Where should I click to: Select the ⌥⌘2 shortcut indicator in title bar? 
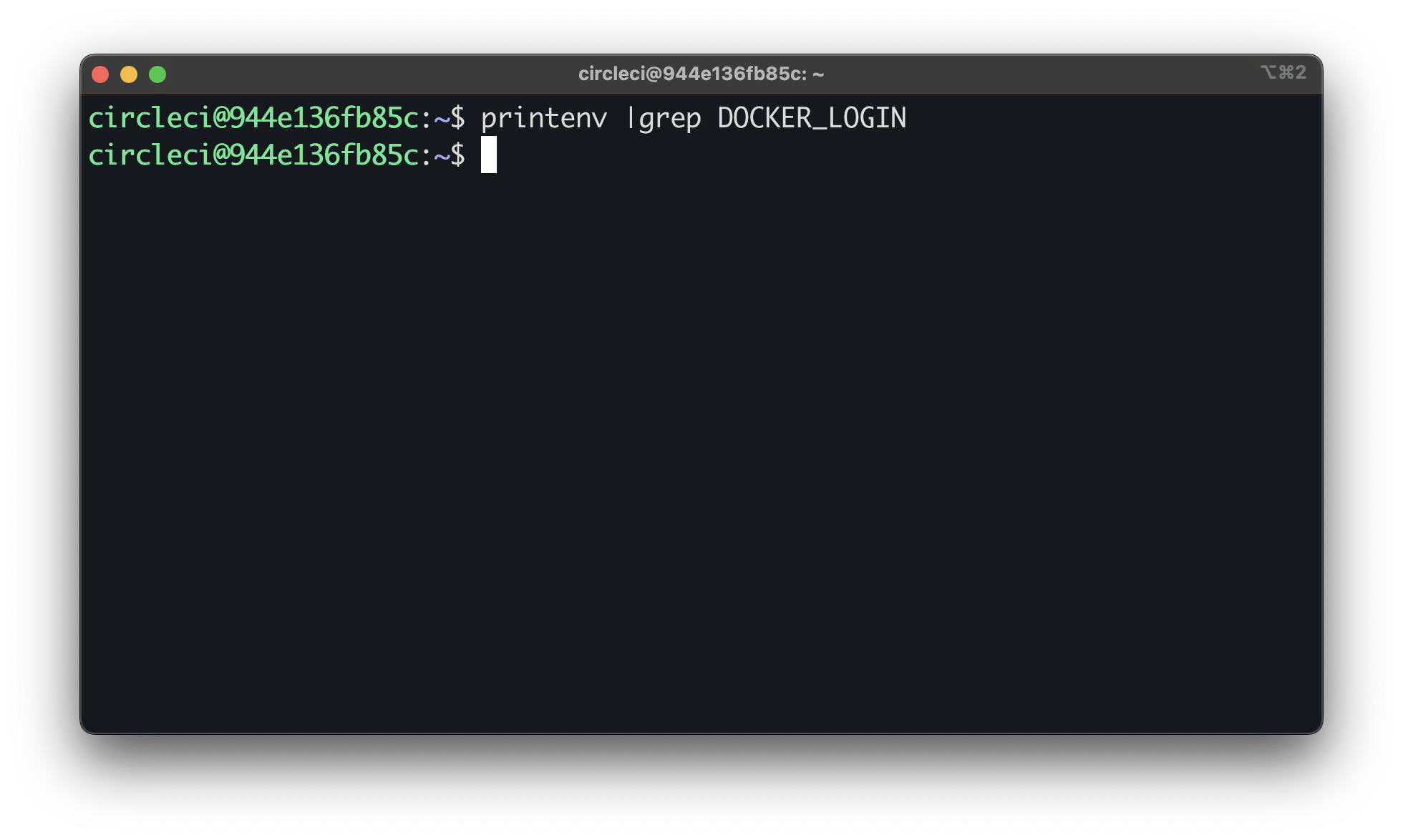1285,72
